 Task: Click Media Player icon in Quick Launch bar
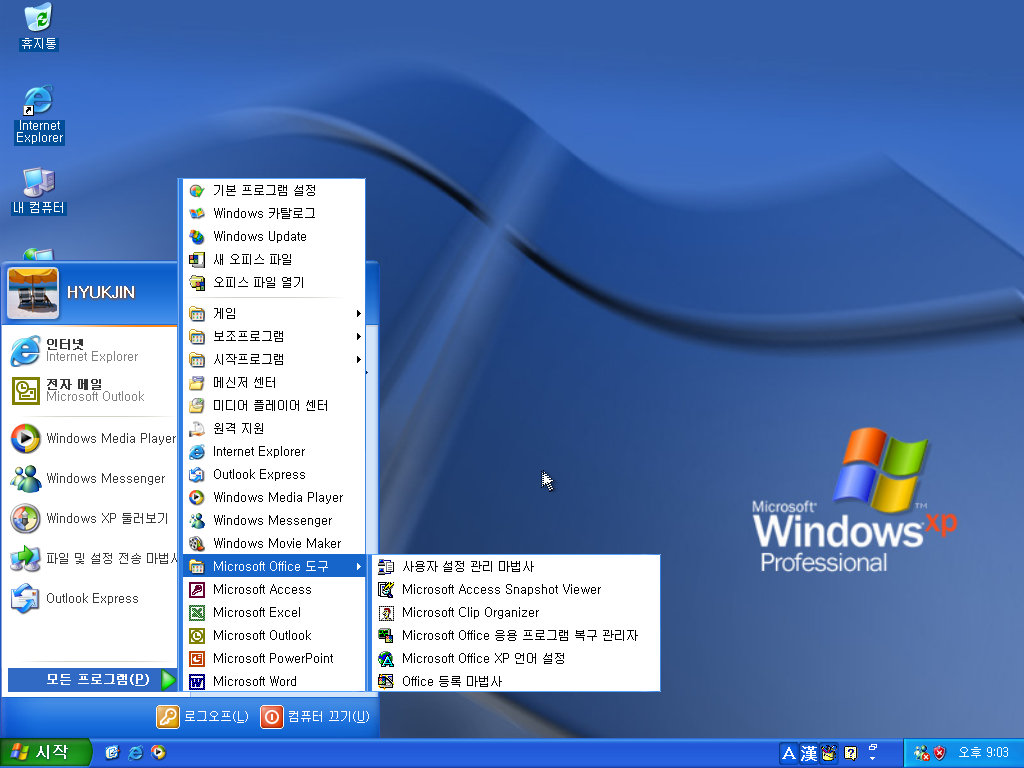(158, 753)
